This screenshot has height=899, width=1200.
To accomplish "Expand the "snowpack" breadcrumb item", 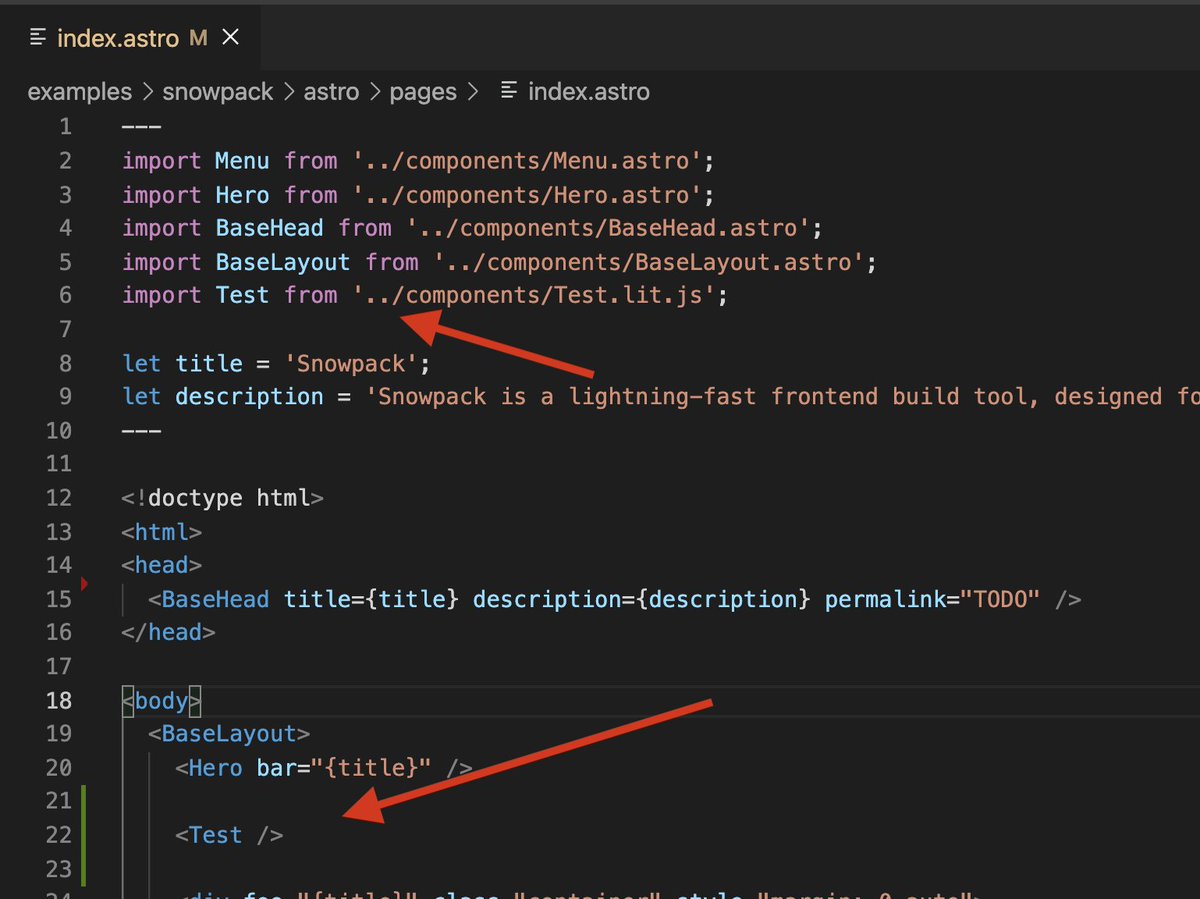I will pos(218,91).
